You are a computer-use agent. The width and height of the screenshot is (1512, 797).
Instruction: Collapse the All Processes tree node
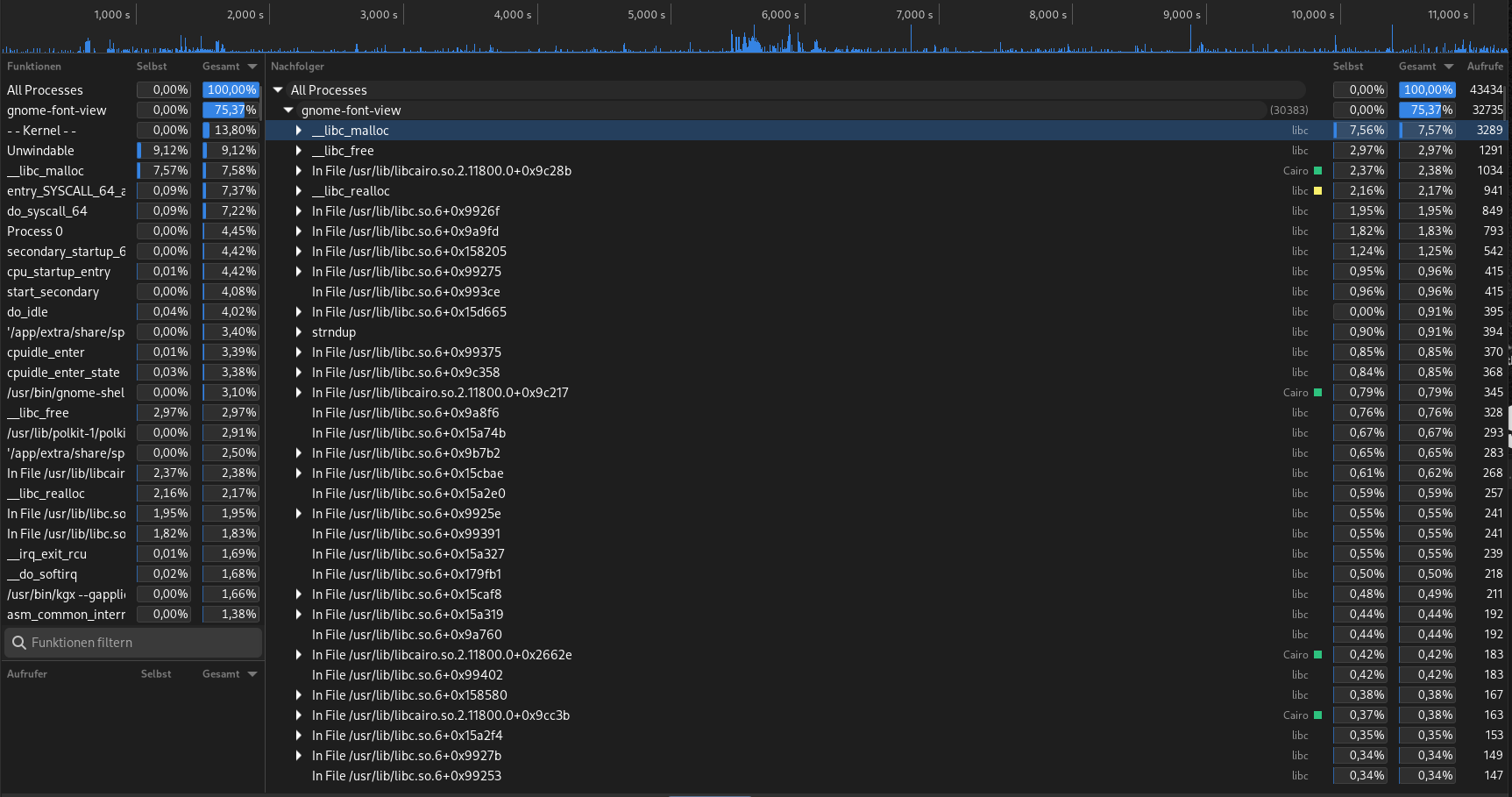(x=278, y=90)
